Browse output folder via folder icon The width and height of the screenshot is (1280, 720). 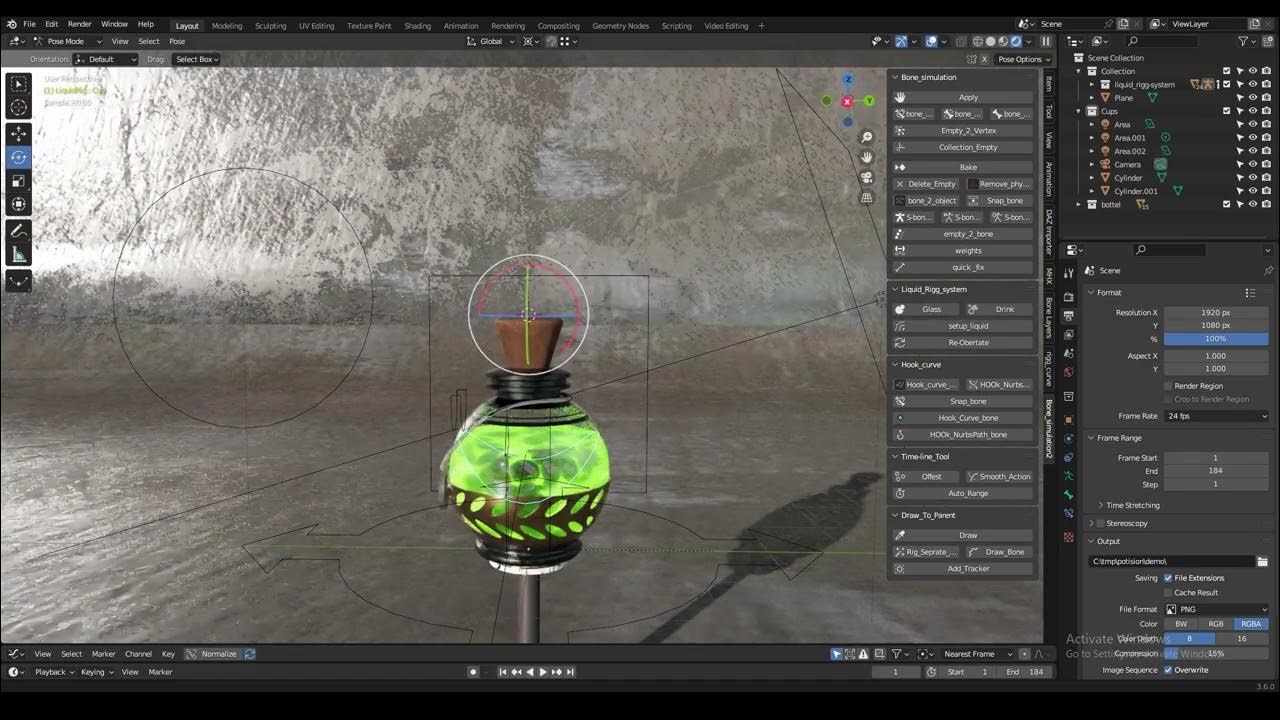pos(1262,561)
